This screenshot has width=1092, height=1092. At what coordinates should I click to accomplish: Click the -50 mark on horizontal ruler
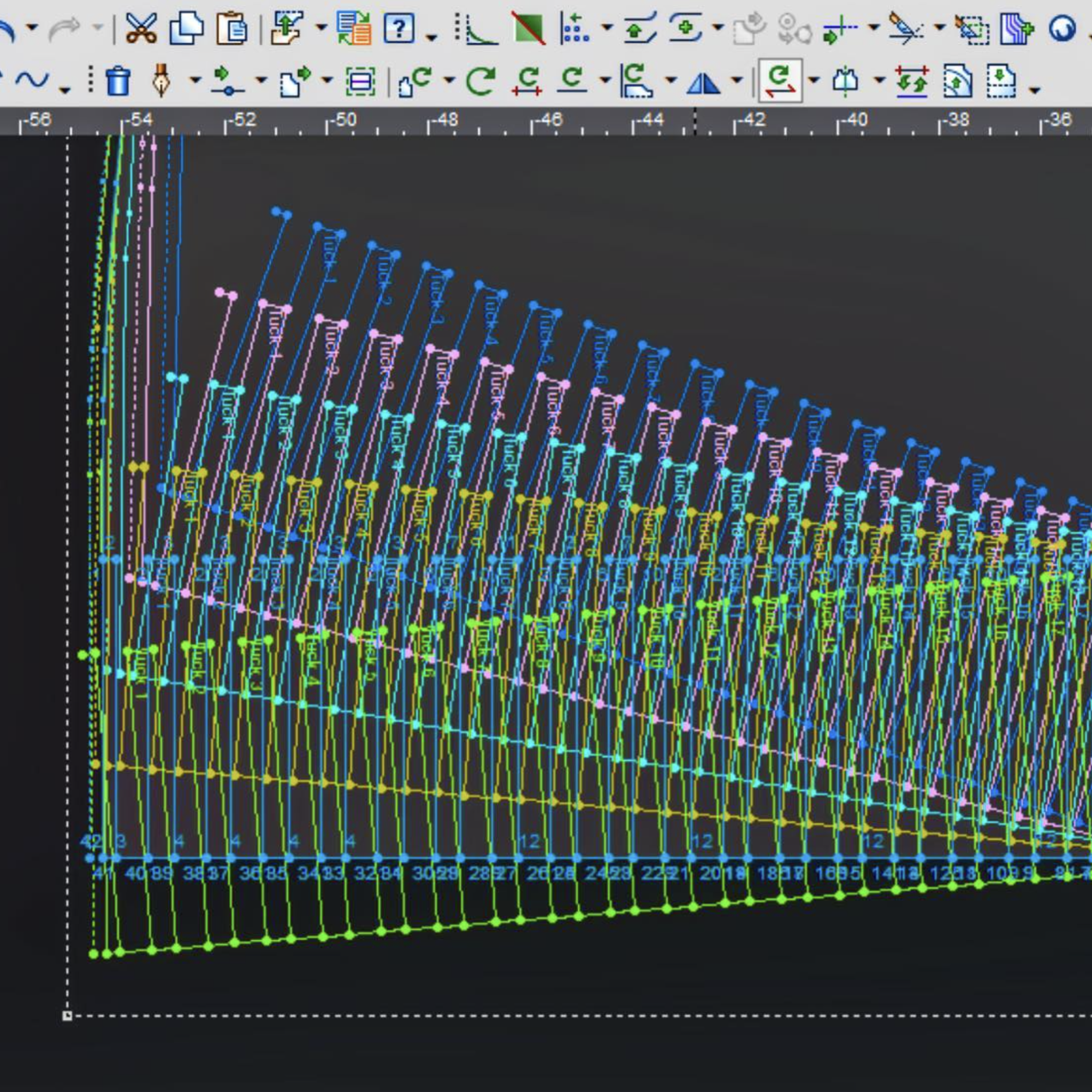(342, 120)
